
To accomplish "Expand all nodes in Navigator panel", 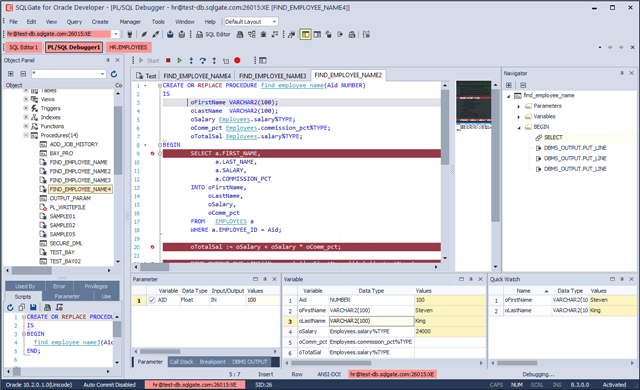I will pos(509,85).
